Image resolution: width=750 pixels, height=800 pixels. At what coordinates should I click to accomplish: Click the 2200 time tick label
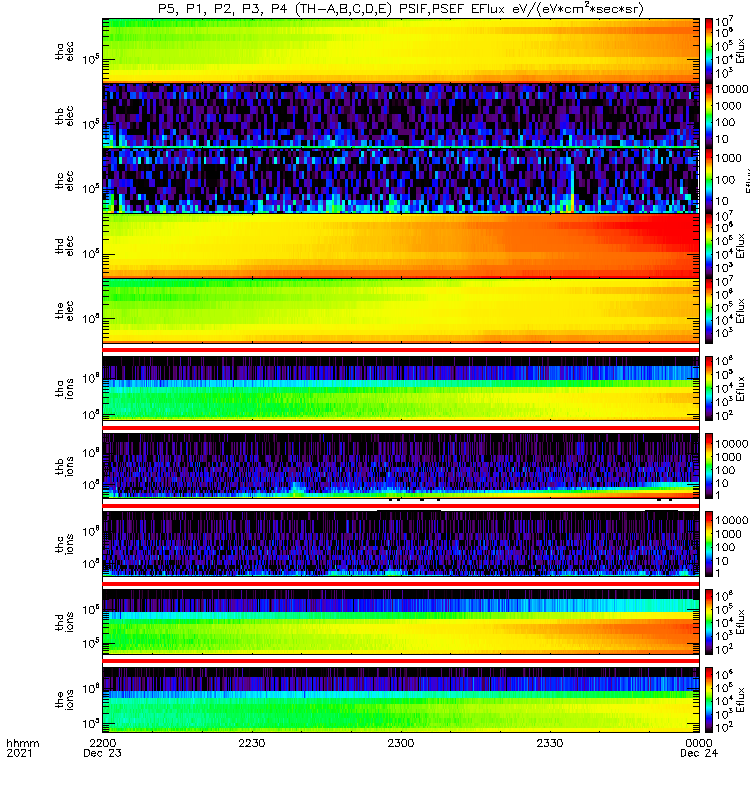[x=103, y=743]
